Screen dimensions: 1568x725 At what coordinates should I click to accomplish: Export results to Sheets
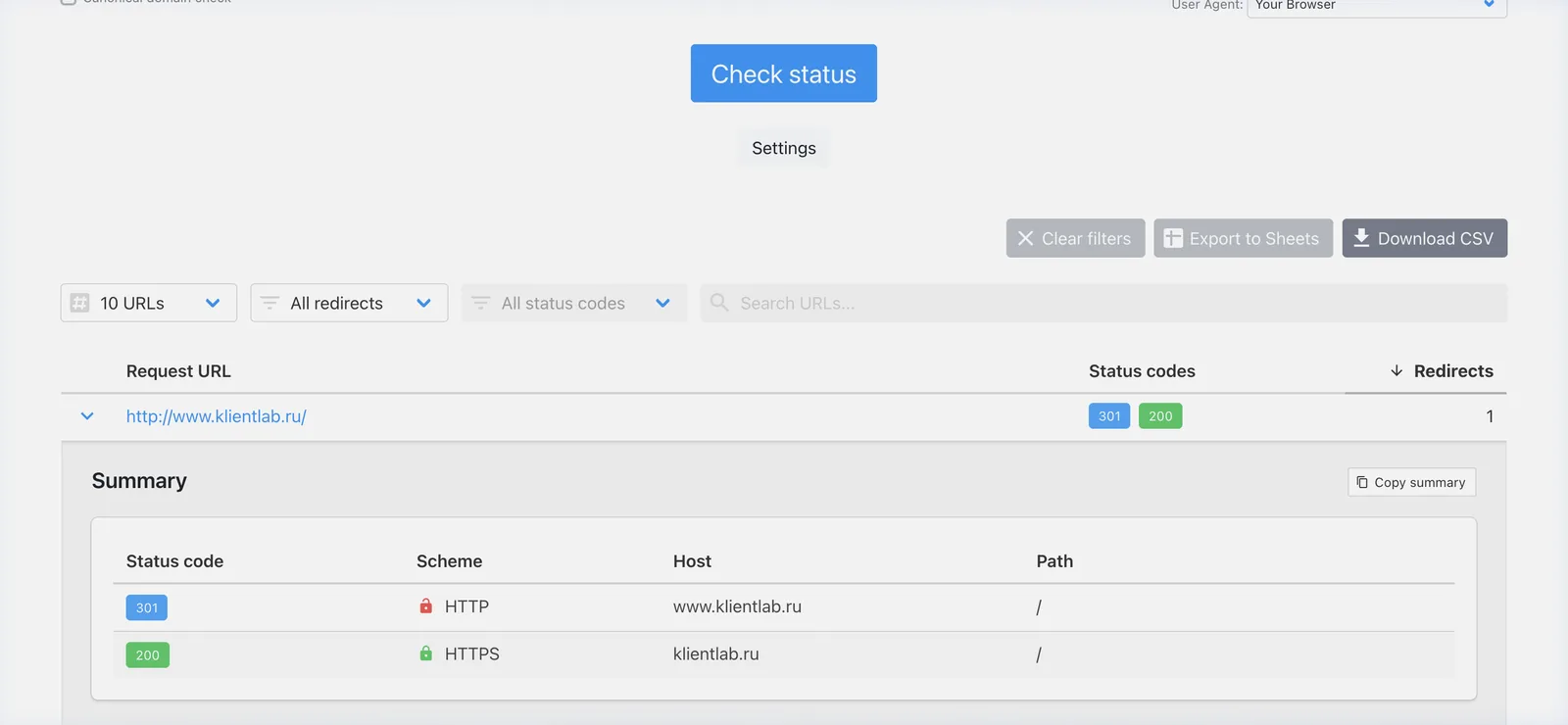[x=1243, y=238]
